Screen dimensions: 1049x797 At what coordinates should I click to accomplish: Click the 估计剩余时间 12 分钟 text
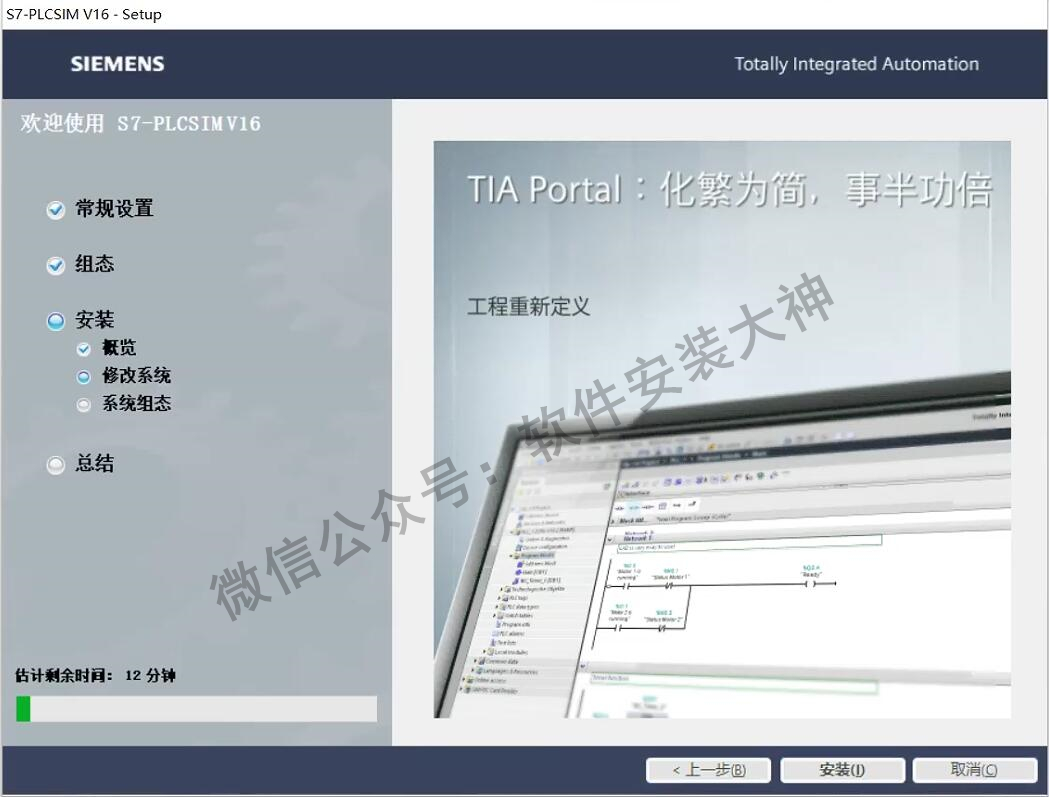96,675
